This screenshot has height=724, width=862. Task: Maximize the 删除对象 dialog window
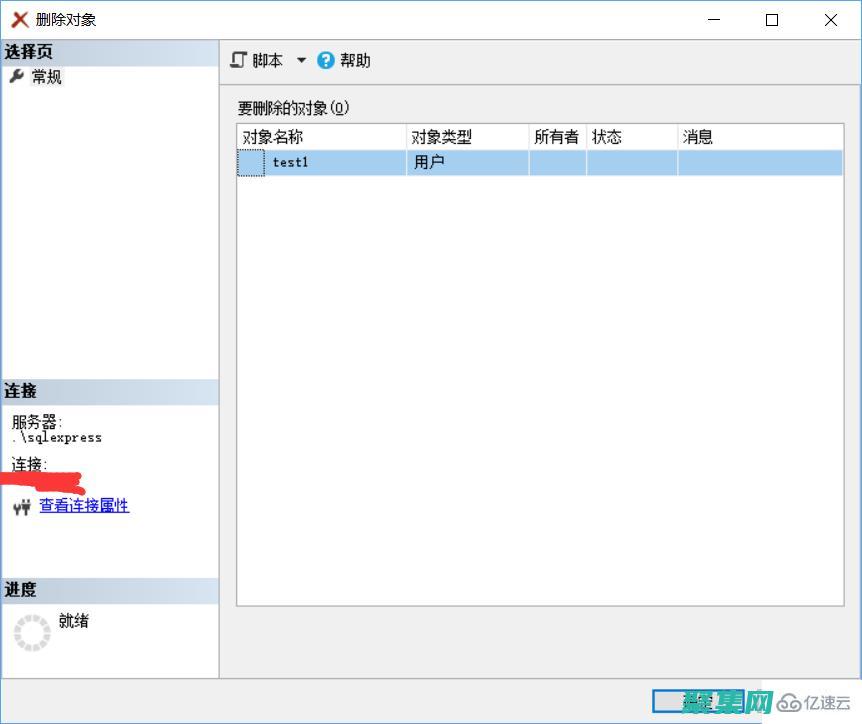(x=772, y=20)
